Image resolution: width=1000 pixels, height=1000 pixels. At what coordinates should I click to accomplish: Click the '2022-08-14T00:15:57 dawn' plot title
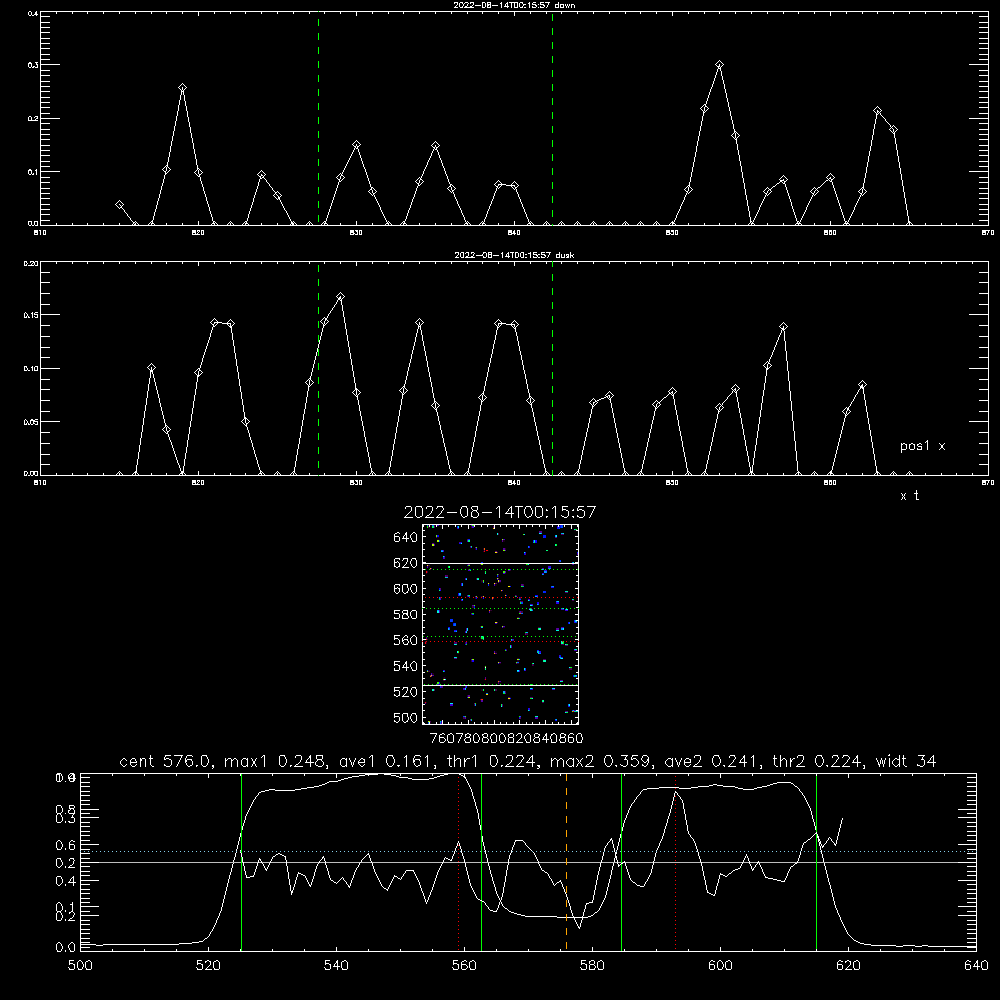514,5
